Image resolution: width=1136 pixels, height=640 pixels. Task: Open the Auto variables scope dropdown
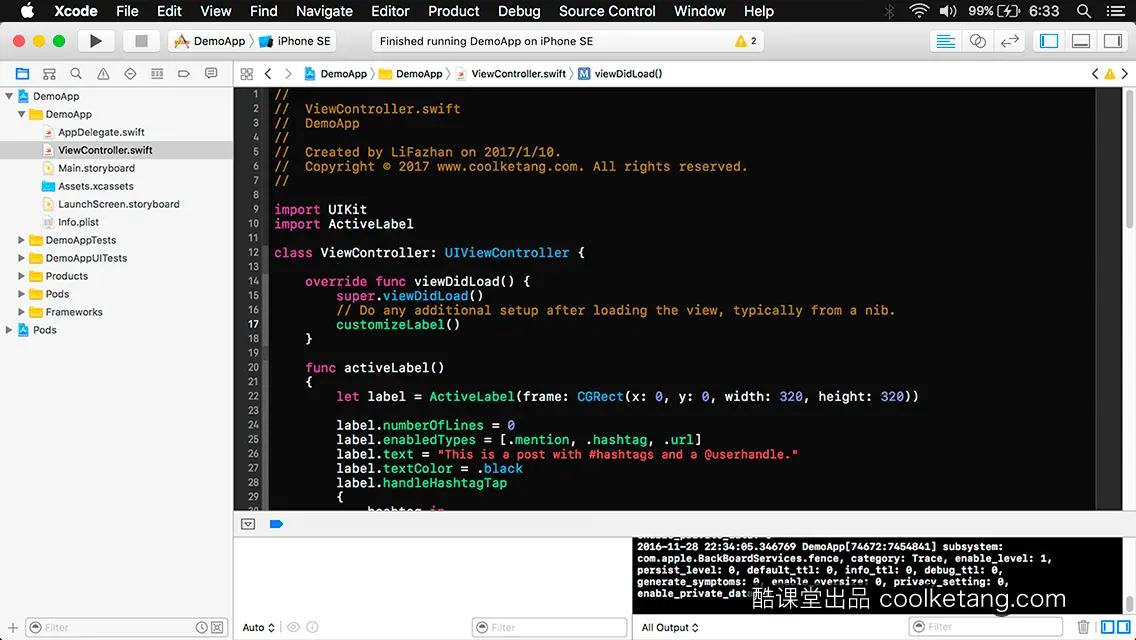259,628
